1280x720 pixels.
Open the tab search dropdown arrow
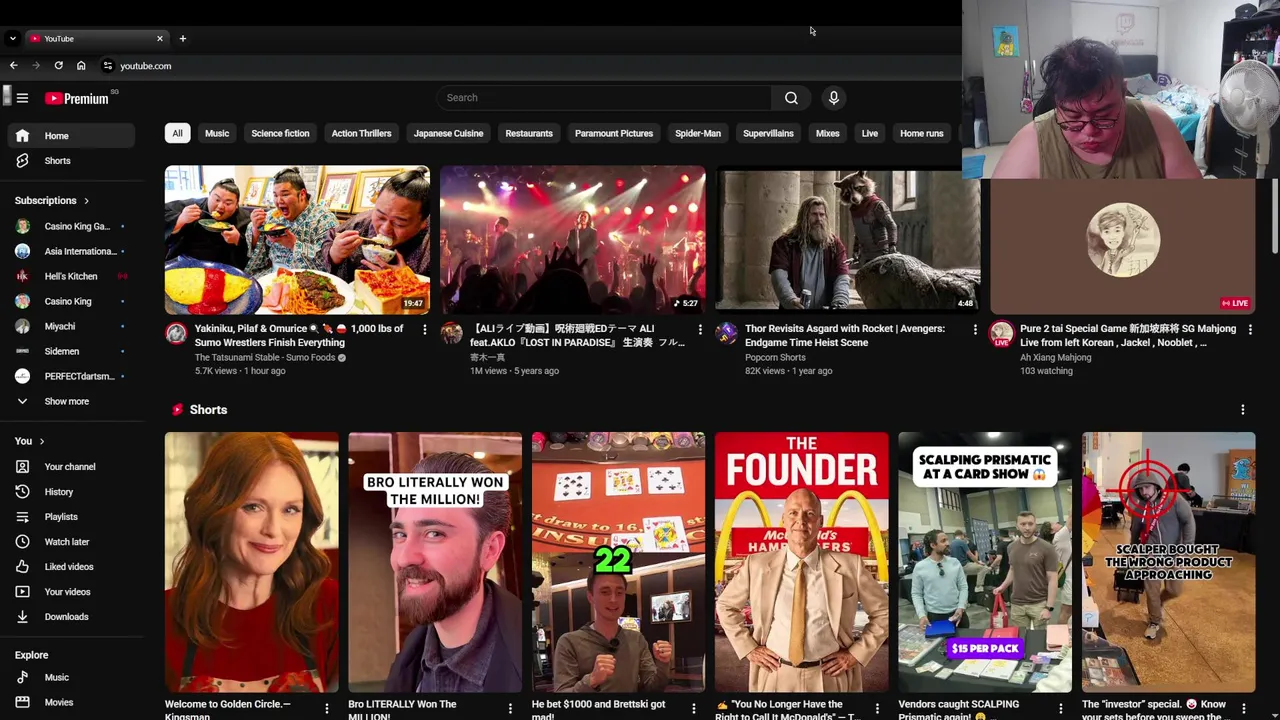tap(12, 39)
